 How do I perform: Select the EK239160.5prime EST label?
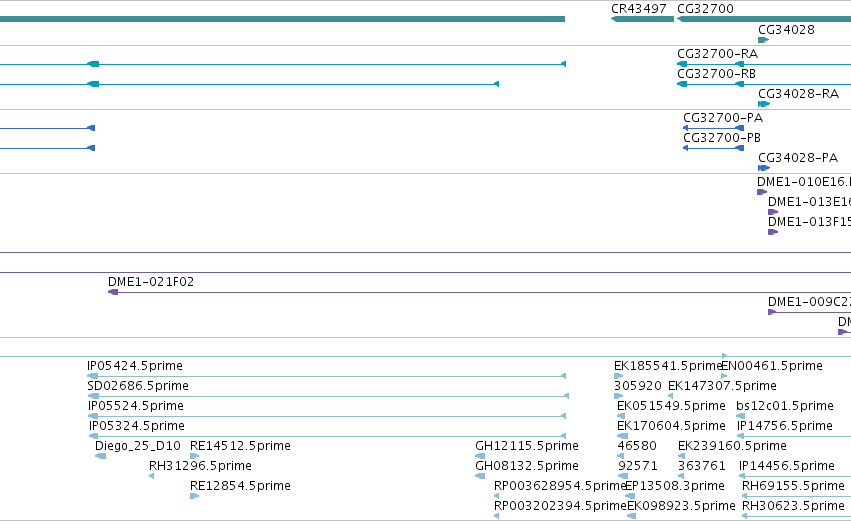click(732, 446)
